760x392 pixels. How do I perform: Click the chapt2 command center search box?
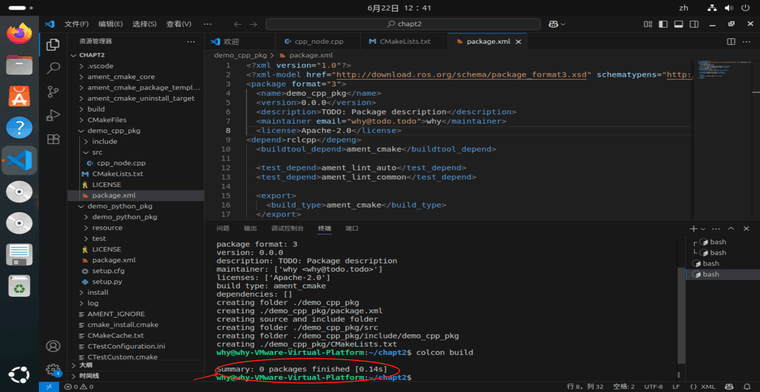pos(403,24)
